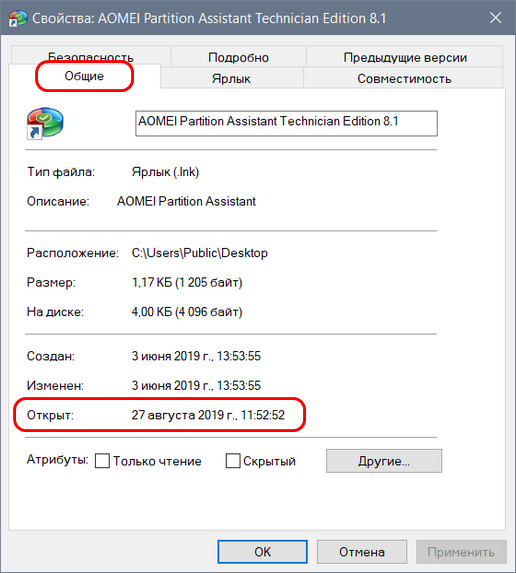This screenshot has height=573, width=516.
Task: Click the shortcut name text field
Action: pyautogui.click(x=286, y=124)
